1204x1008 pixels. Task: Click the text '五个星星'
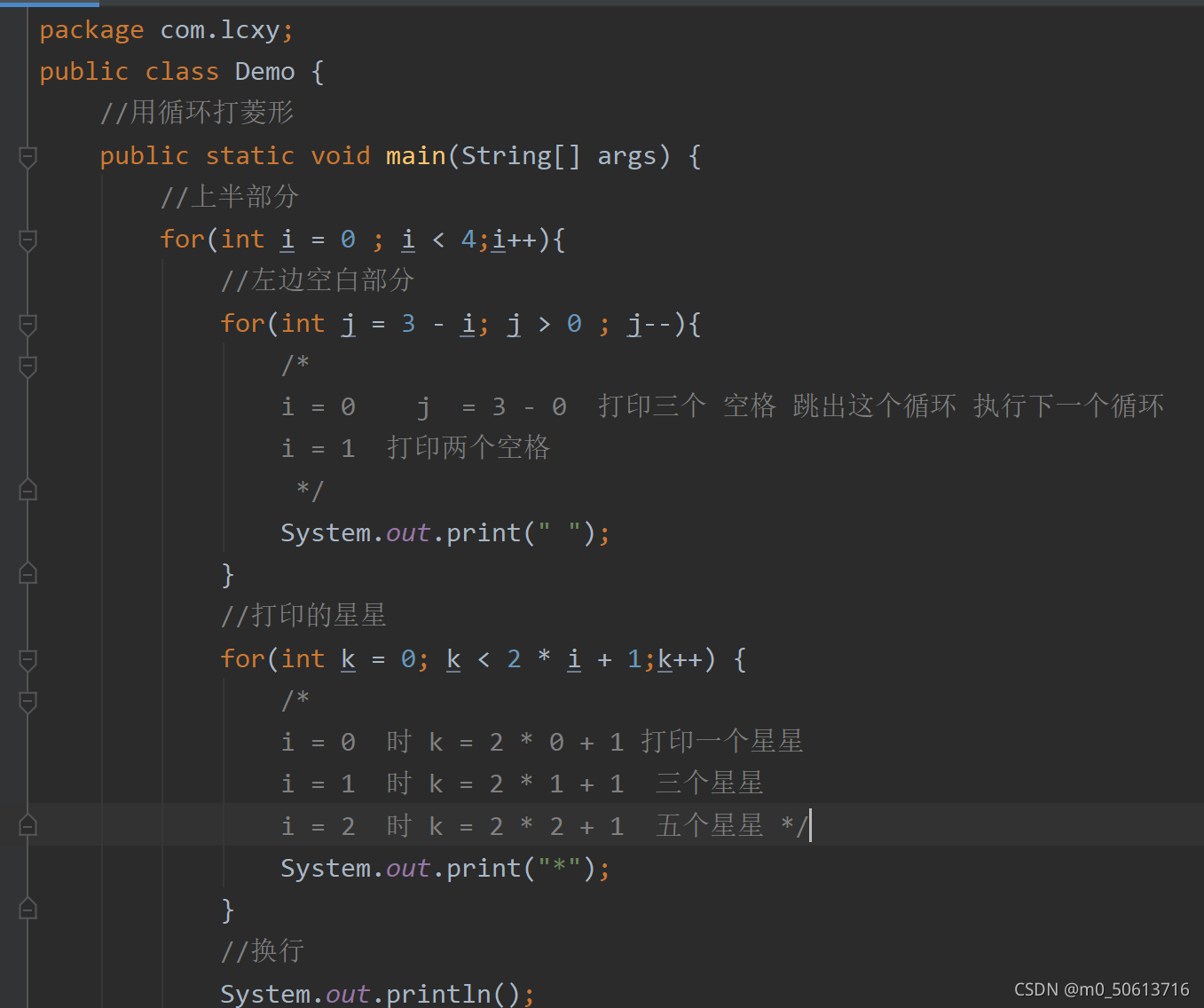(709, 826)
